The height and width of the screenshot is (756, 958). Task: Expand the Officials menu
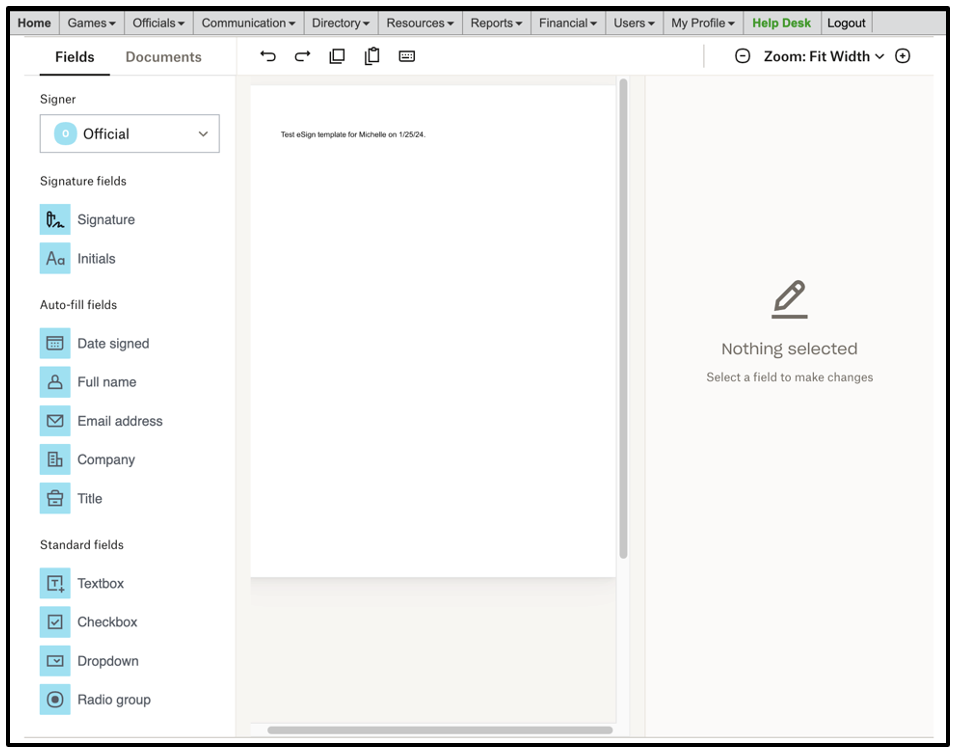[x=159, y=23]
